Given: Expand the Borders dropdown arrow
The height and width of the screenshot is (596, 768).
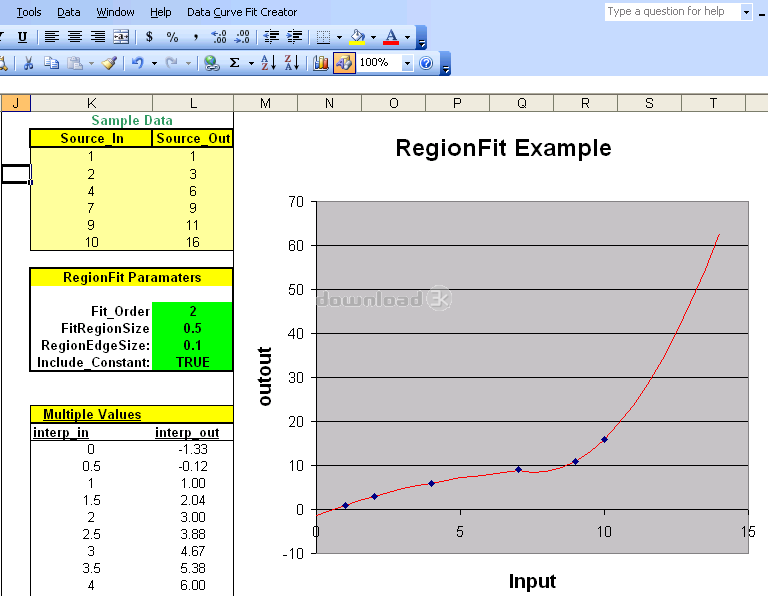Looking at the screenshot, I should pyautogui.click(x=339, y=37).
